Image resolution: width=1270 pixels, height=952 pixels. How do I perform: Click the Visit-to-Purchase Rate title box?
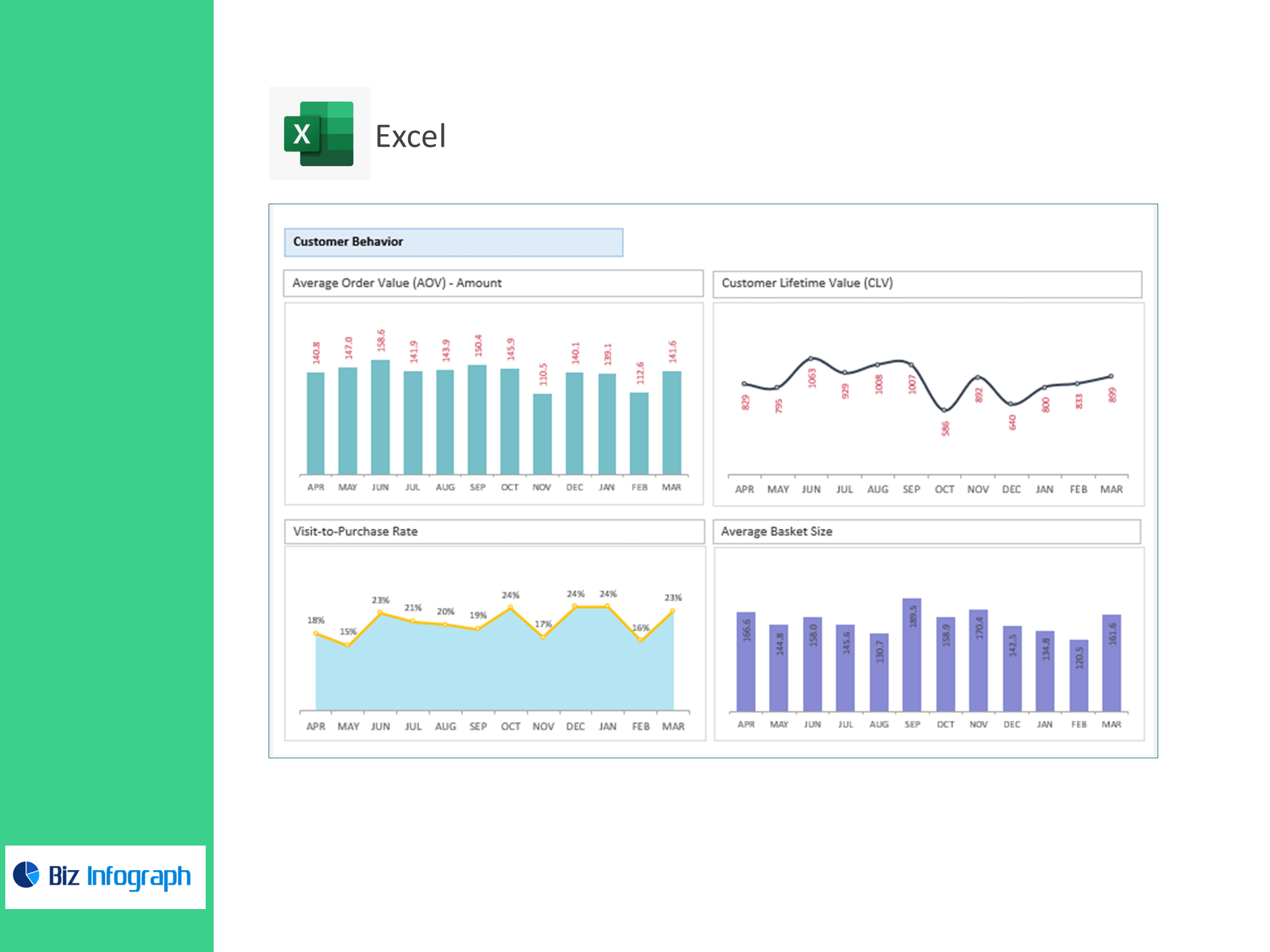(x=493, y=532)
